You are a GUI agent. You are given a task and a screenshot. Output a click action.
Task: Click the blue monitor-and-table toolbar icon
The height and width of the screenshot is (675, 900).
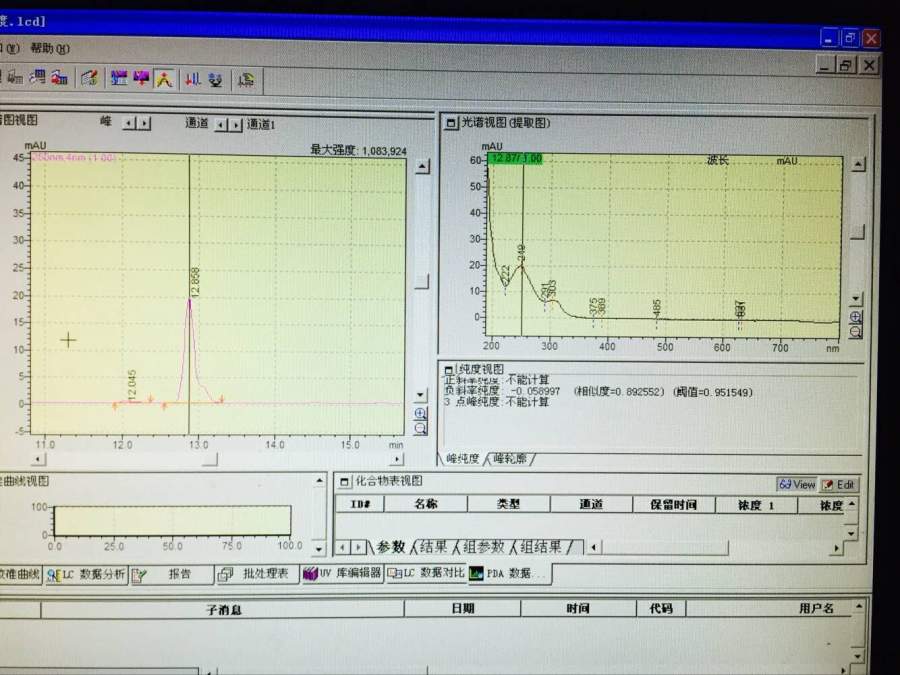38,77
